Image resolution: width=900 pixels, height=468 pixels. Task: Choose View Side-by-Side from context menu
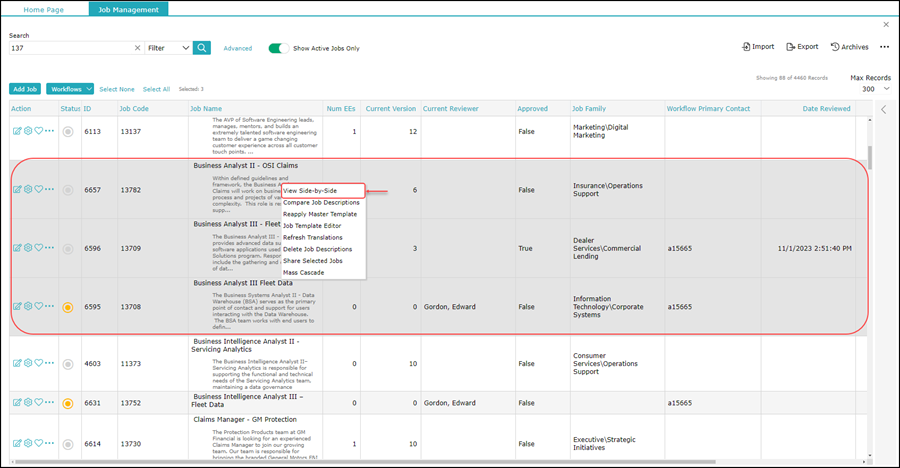tap(323, 191)
